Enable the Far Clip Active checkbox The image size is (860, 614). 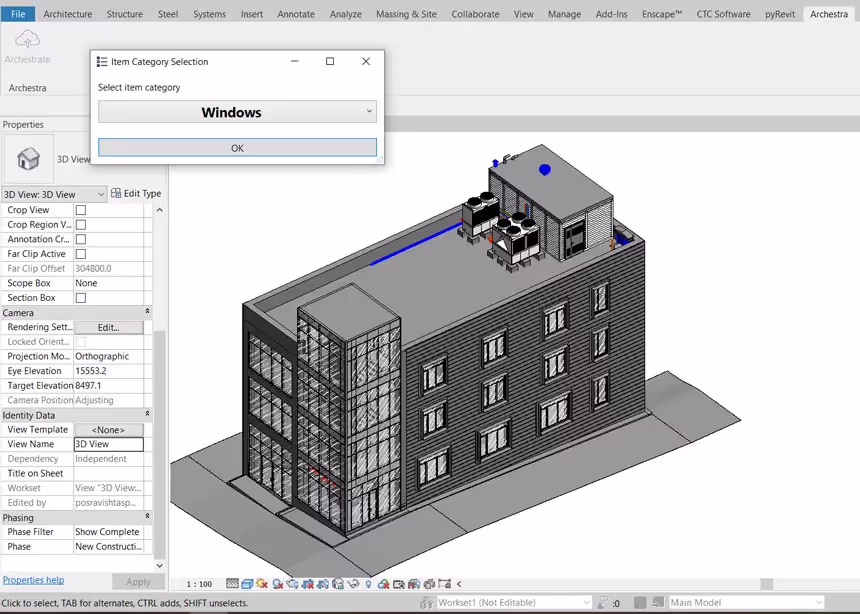[81, 254]
